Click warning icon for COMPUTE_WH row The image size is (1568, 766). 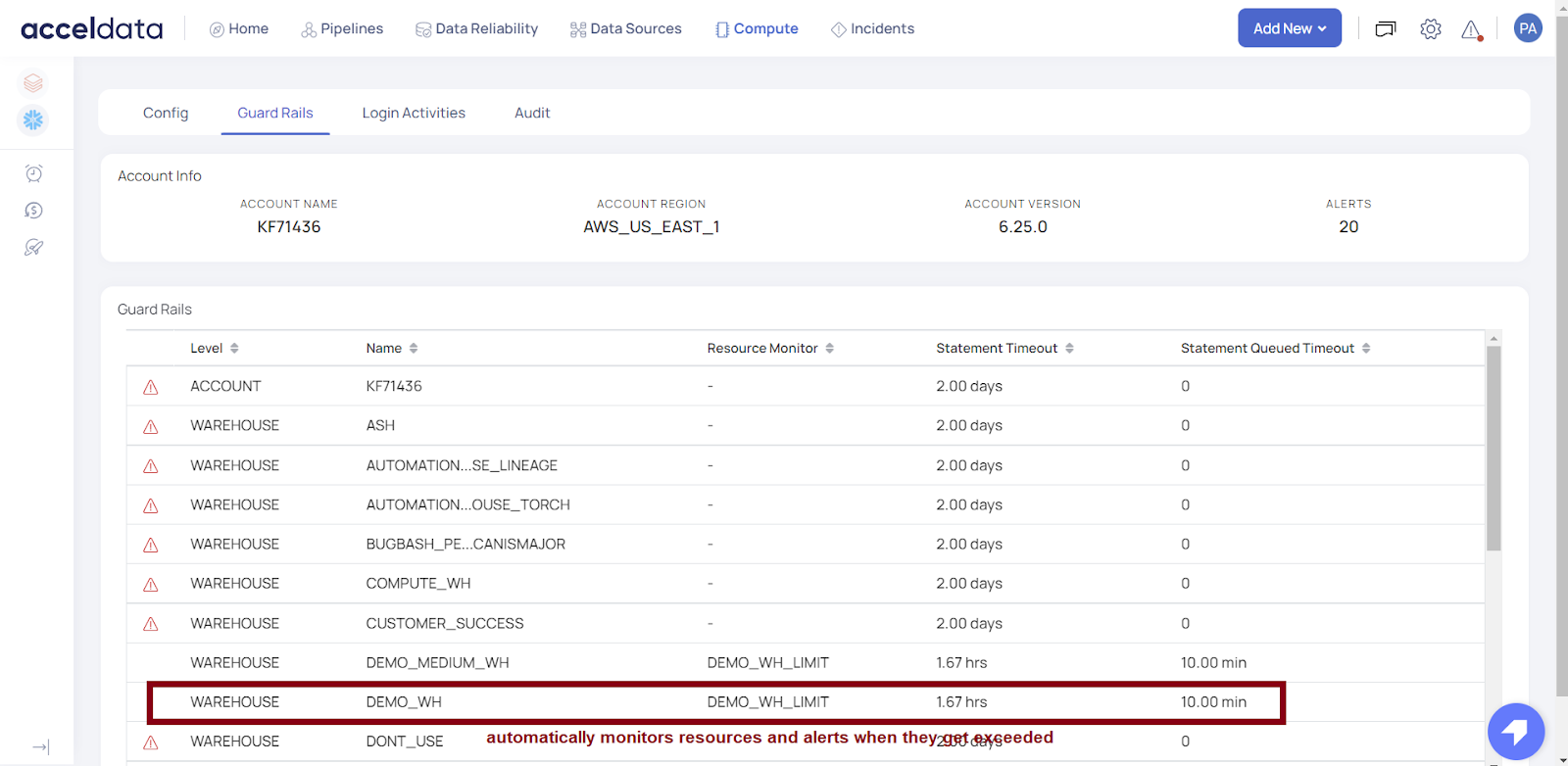coord(151,584)
